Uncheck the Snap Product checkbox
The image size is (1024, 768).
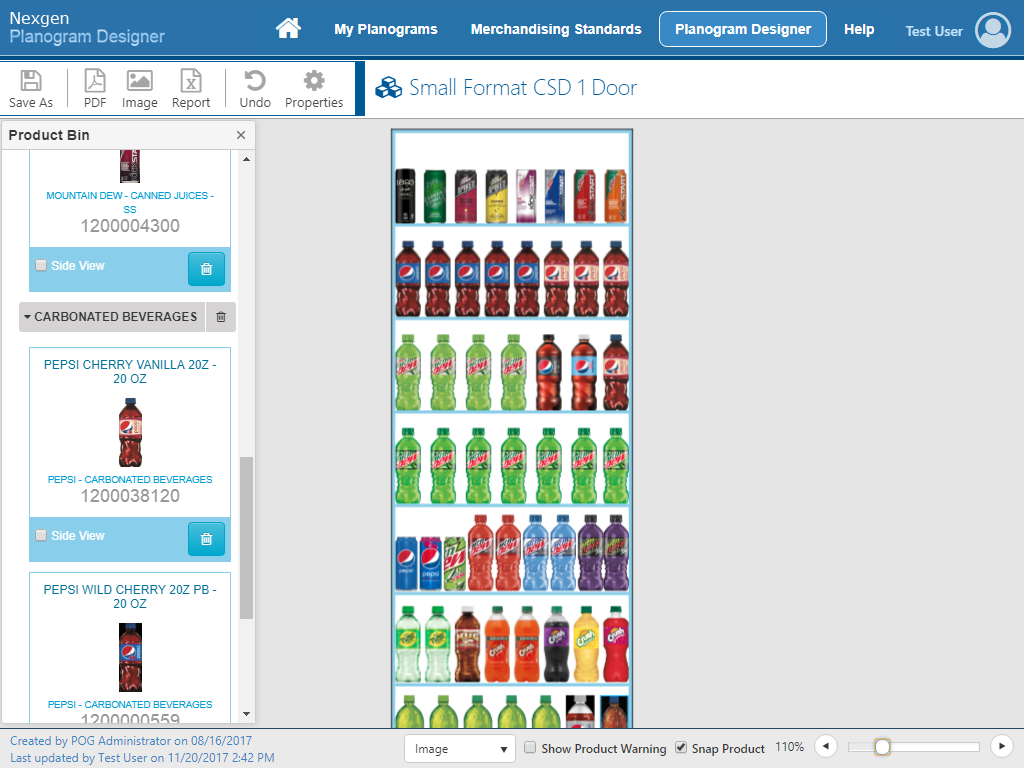coord(681,747)
